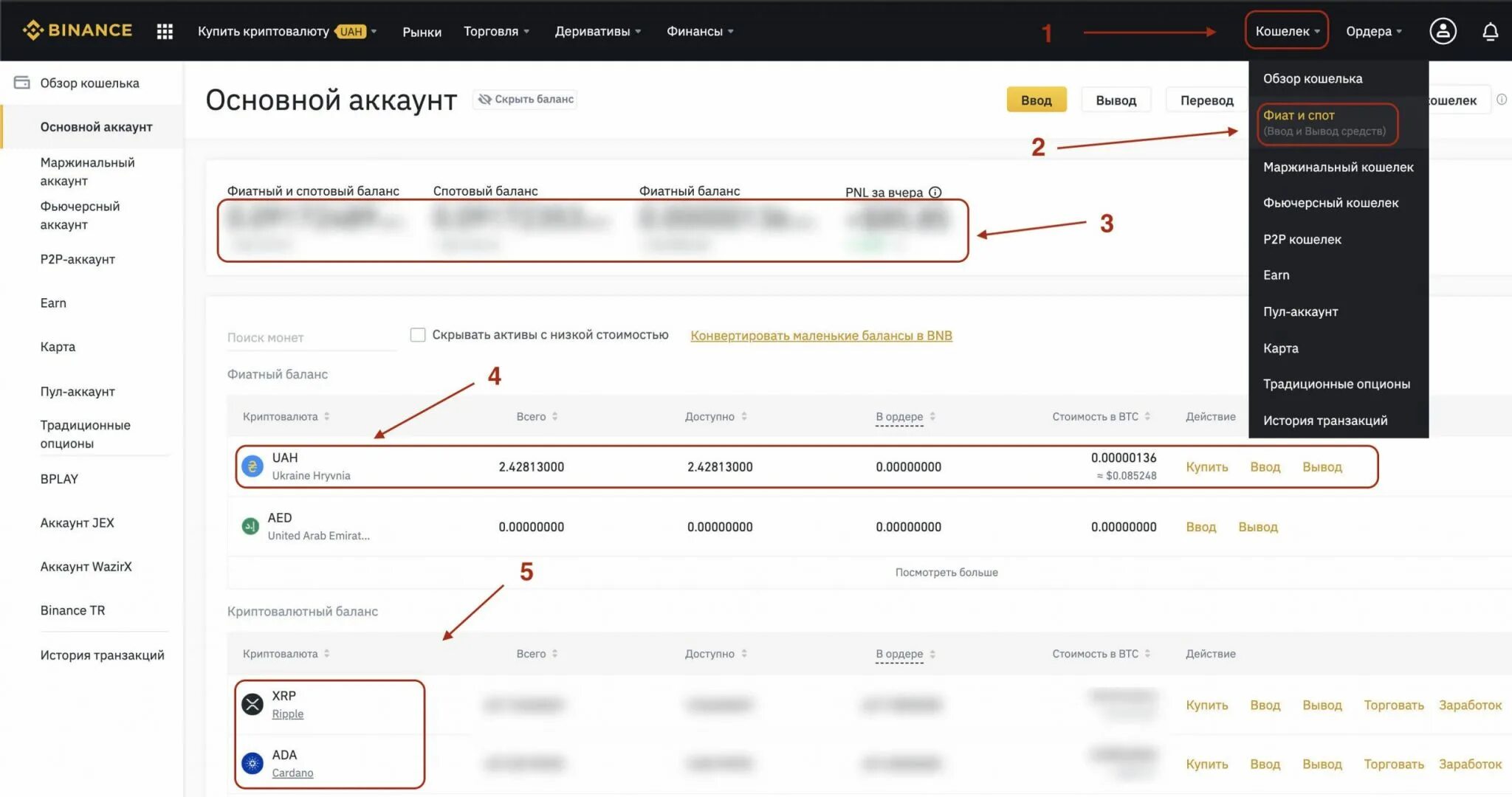Click Ввод button on main account
Viewport: 1512px width, 797px height.
pos(1037,99)
